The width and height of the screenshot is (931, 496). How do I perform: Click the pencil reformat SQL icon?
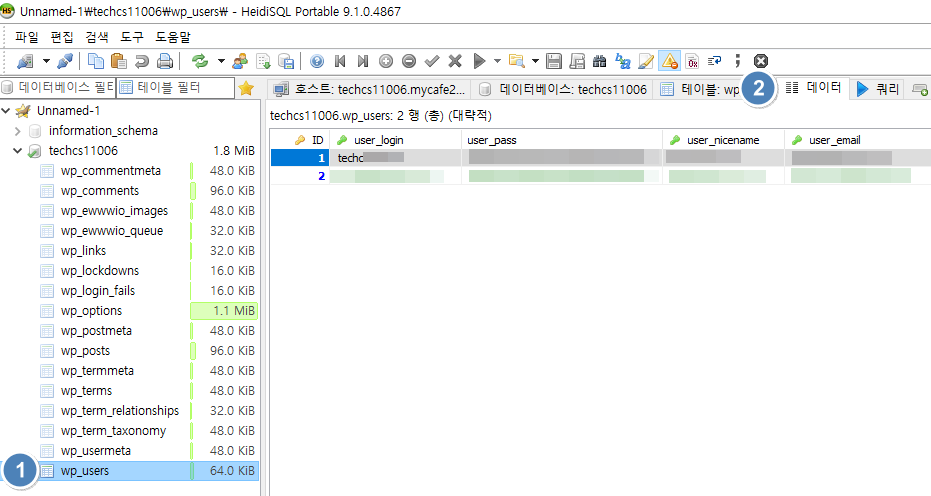[645, 61]
